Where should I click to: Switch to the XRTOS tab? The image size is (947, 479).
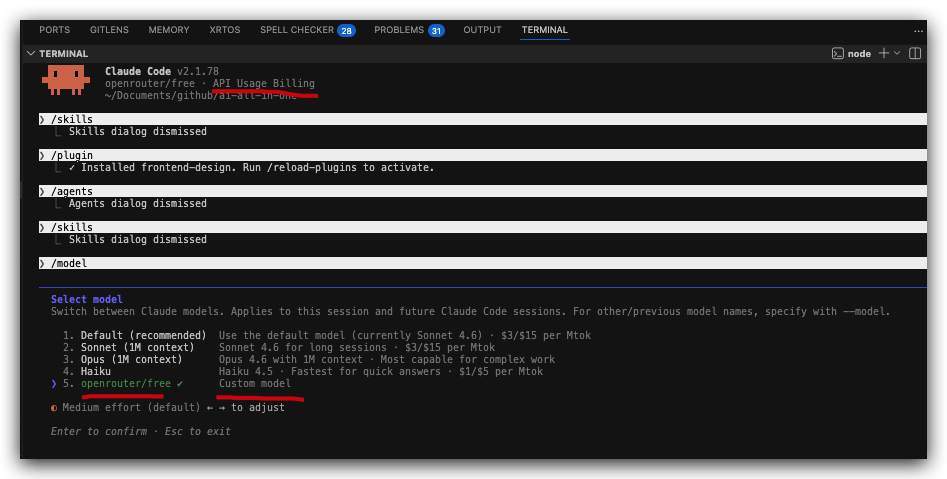pos(225,30)
